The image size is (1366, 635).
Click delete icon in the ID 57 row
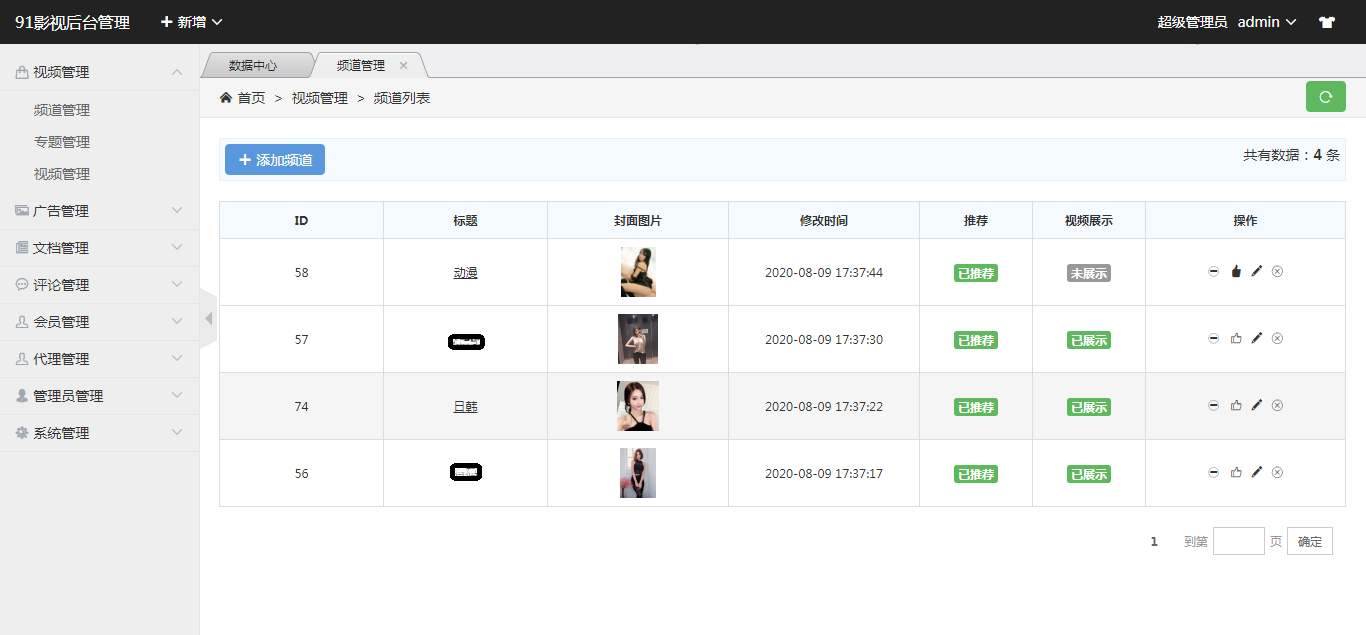[x=1277, y=338]
